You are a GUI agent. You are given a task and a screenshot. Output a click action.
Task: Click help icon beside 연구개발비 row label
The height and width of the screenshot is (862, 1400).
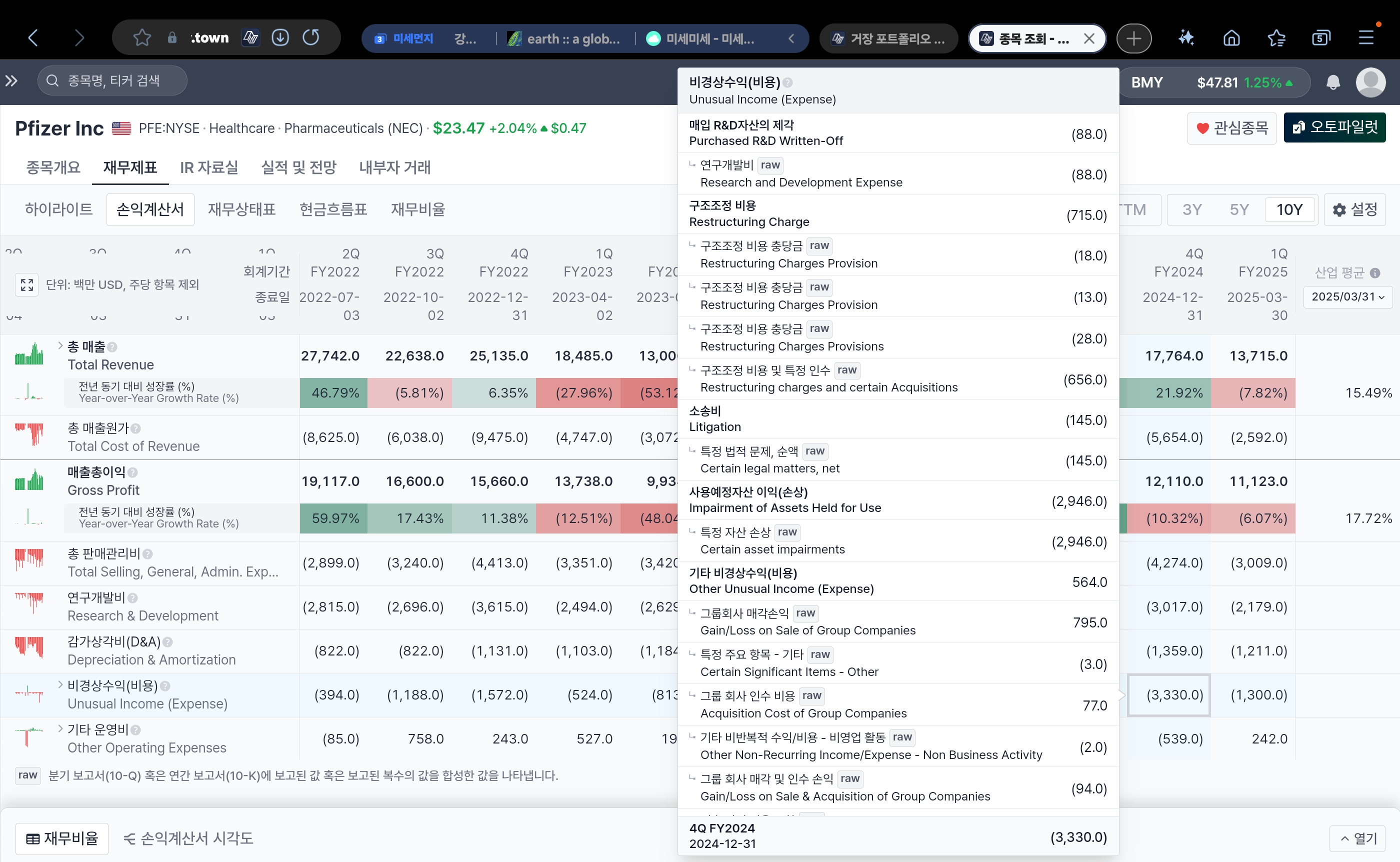point(133,597)
